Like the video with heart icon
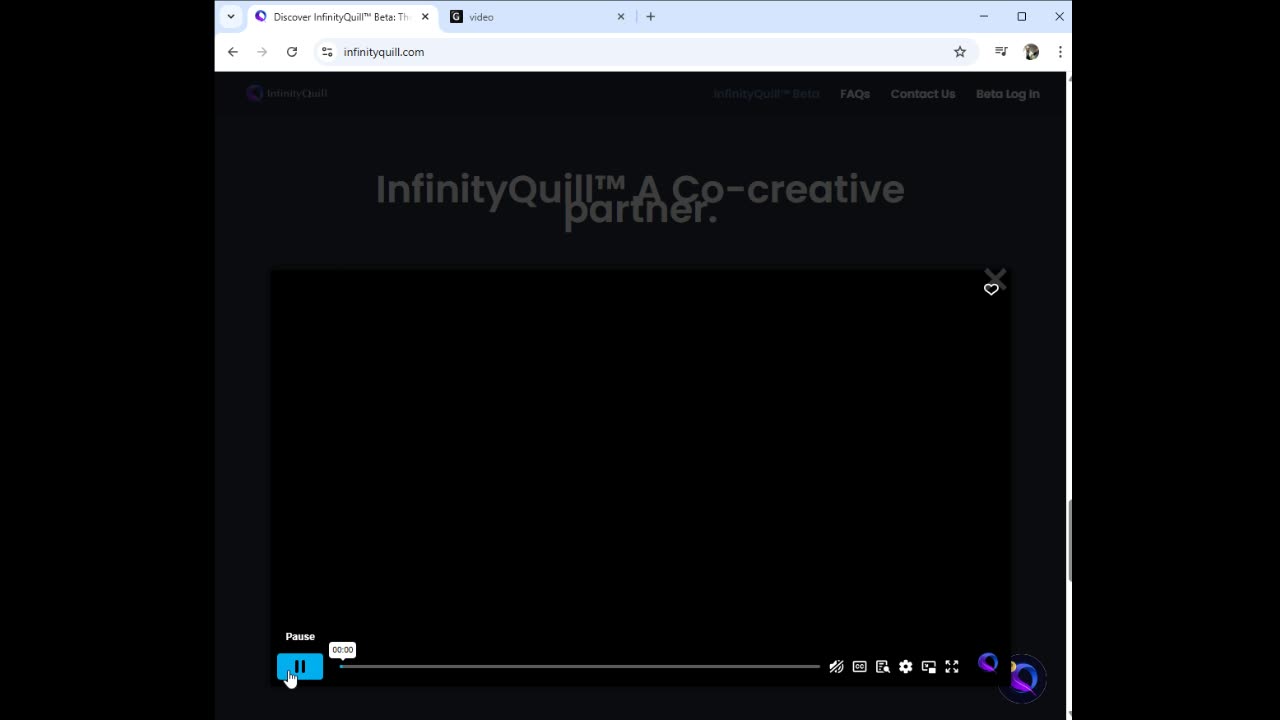This screenshot has width=1280, height=720. click(x=991, y=289)
